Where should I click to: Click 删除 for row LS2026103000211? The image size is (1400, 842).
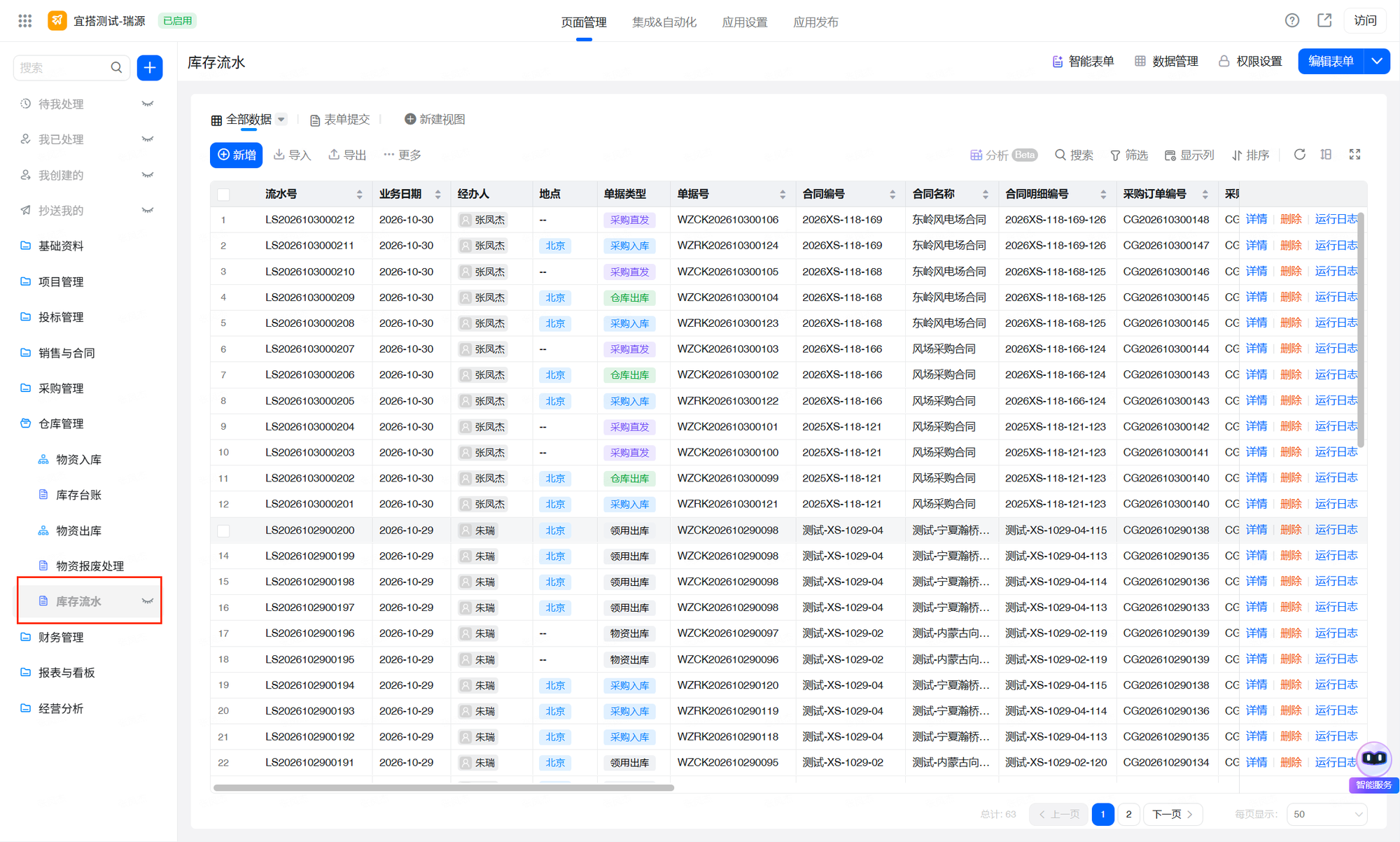point(1291,246)
